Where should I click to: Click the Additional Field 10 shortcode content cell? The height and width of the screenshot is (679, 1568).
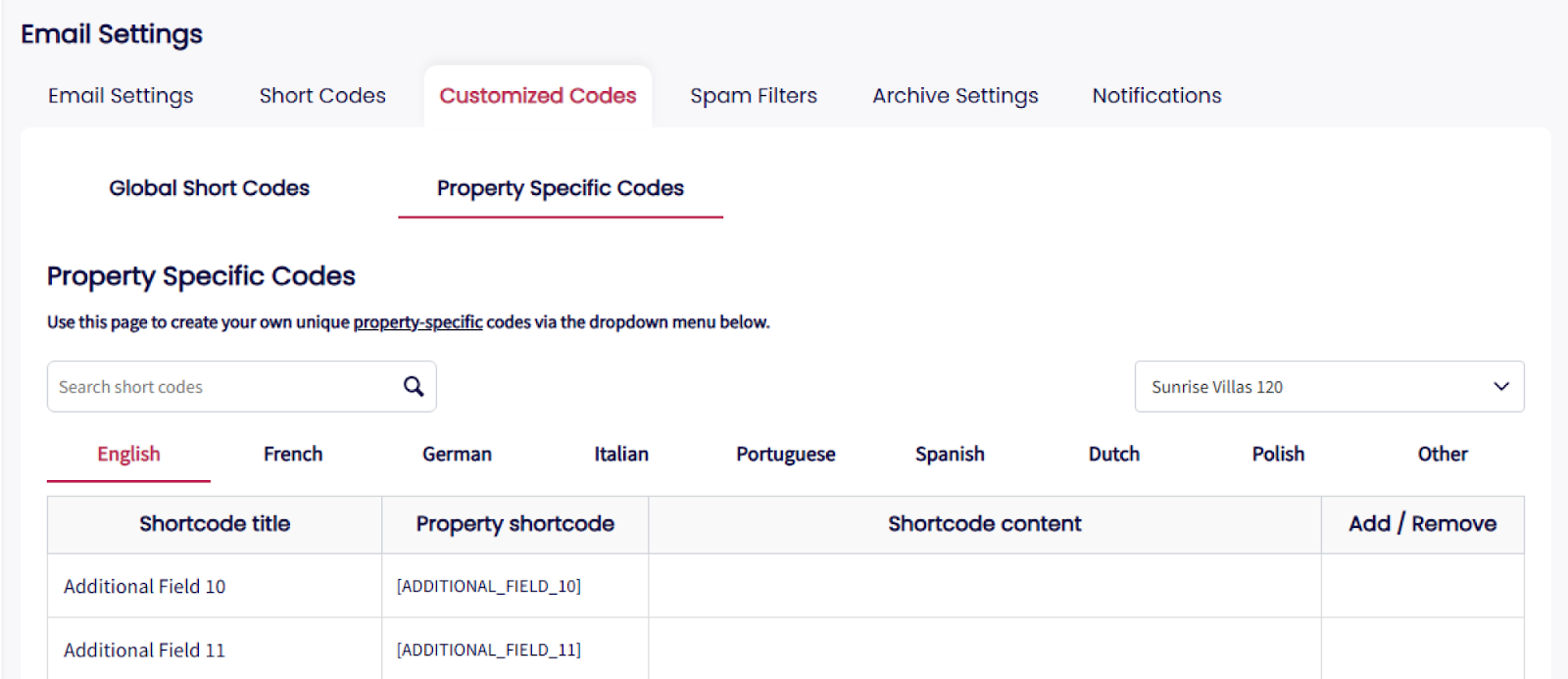pos(984,586)
